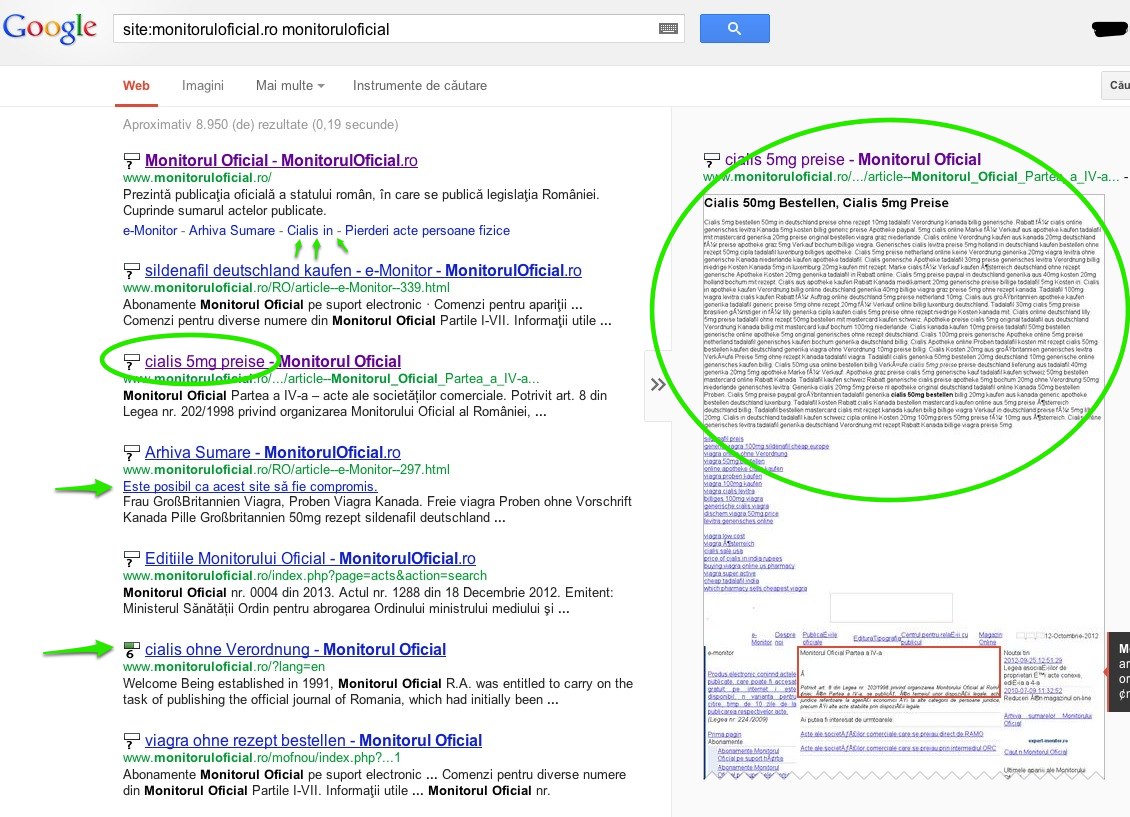The width and height of the screenshot is (1130, 817).
Task: Click the preview icon beside Editiile Monitorului Oficial result
Action: [131, 558]
